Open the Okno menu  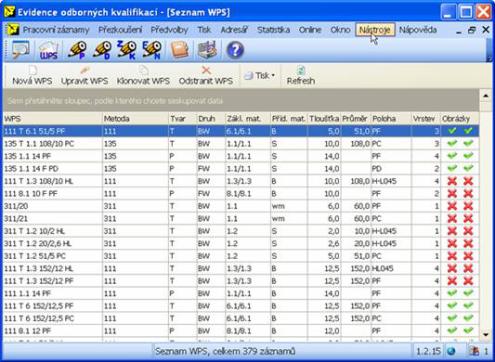tap(340, 30)
